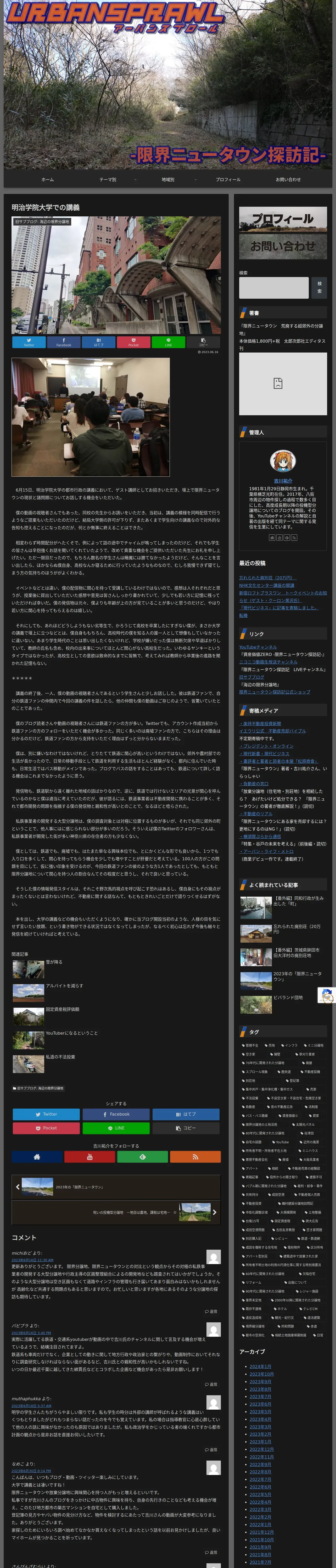Open the book cover image in 著書

point(282,384)
